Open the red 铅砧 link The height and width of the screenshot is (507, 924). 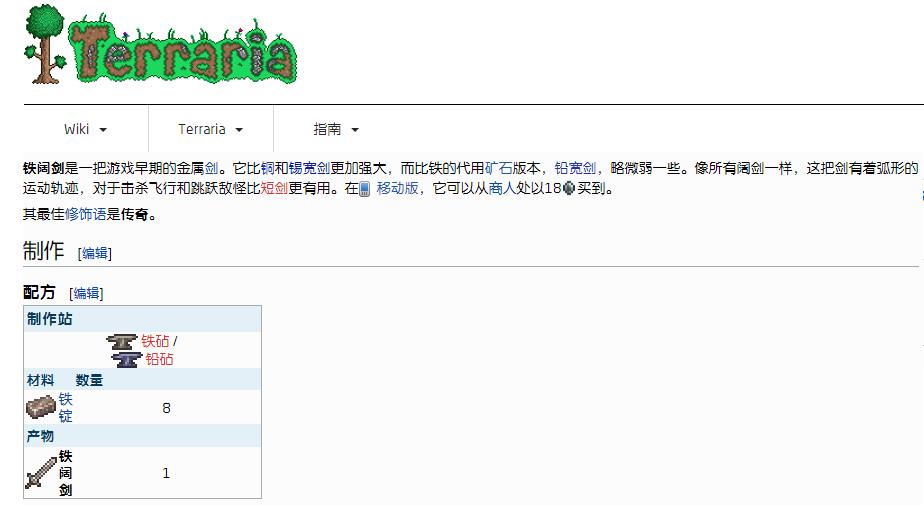tap(159, 360)
